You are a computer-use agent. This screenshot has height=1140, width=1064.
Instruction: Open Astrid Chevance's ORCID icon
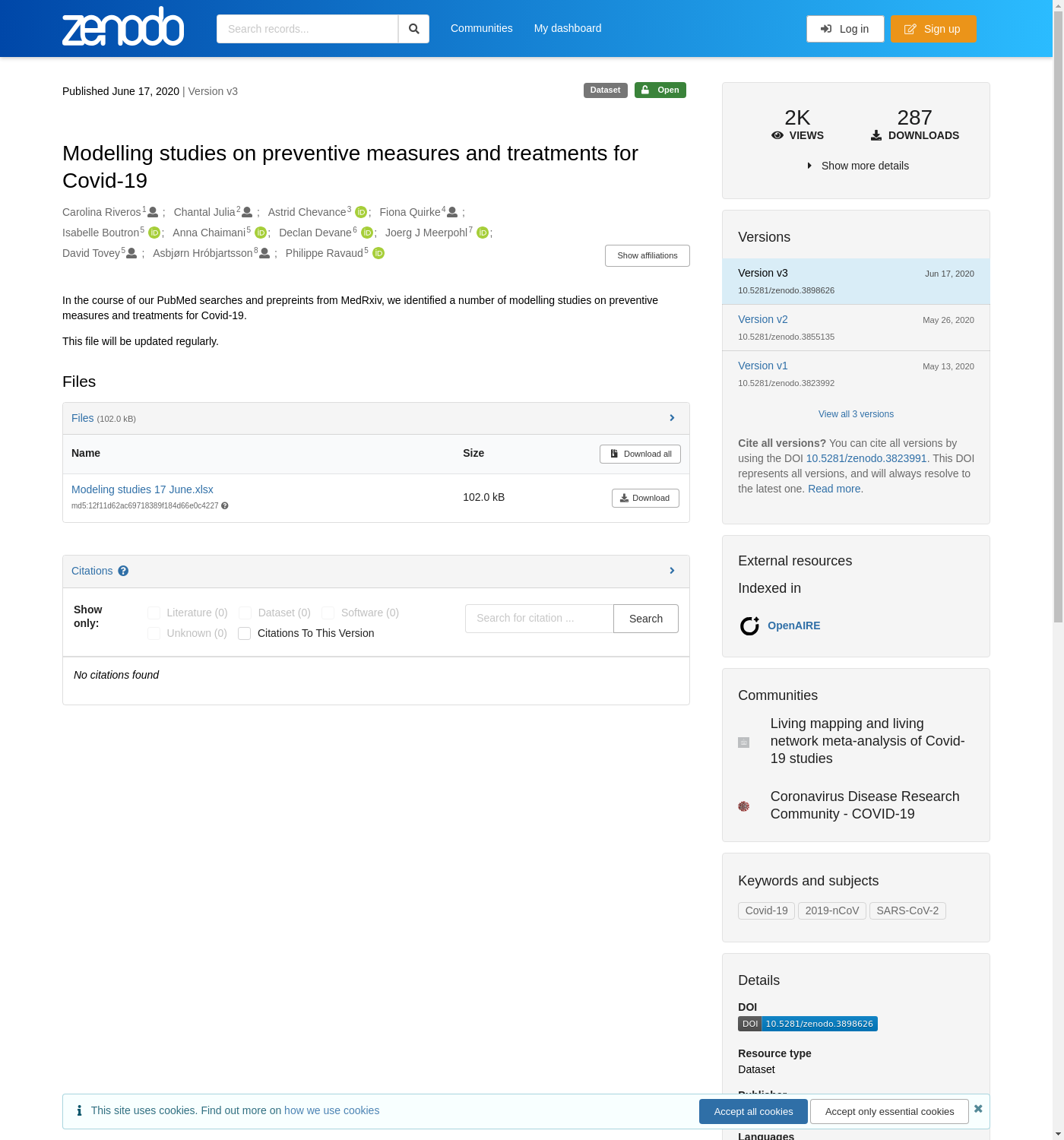[361, 213]
